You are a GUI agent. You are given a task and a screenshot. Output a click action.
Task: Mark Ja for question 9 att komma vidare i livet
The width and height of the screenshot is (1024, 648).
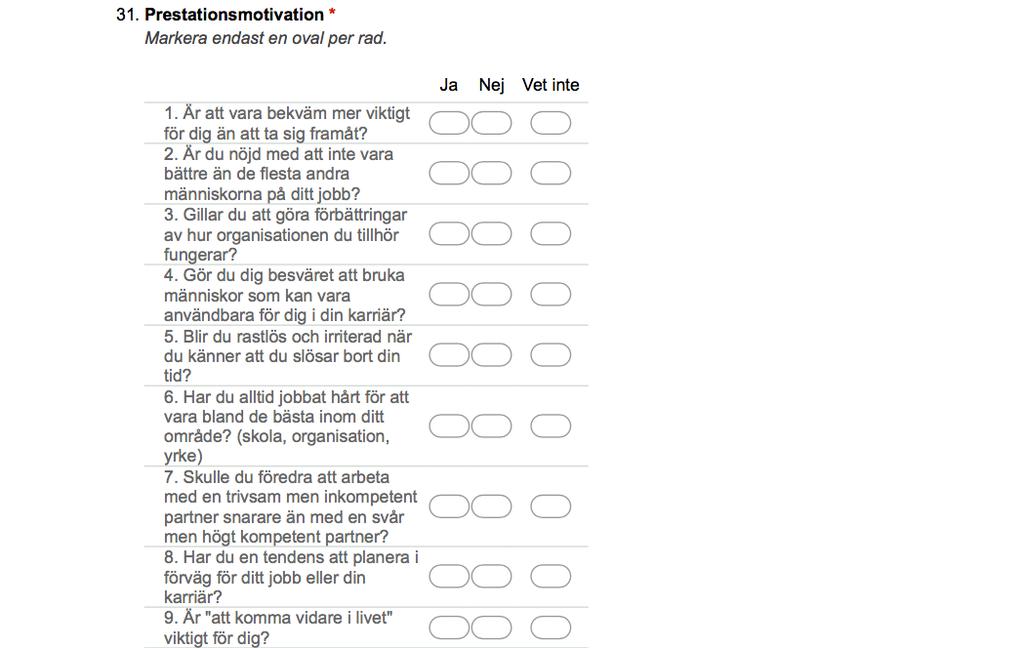[x=449, y=628]
